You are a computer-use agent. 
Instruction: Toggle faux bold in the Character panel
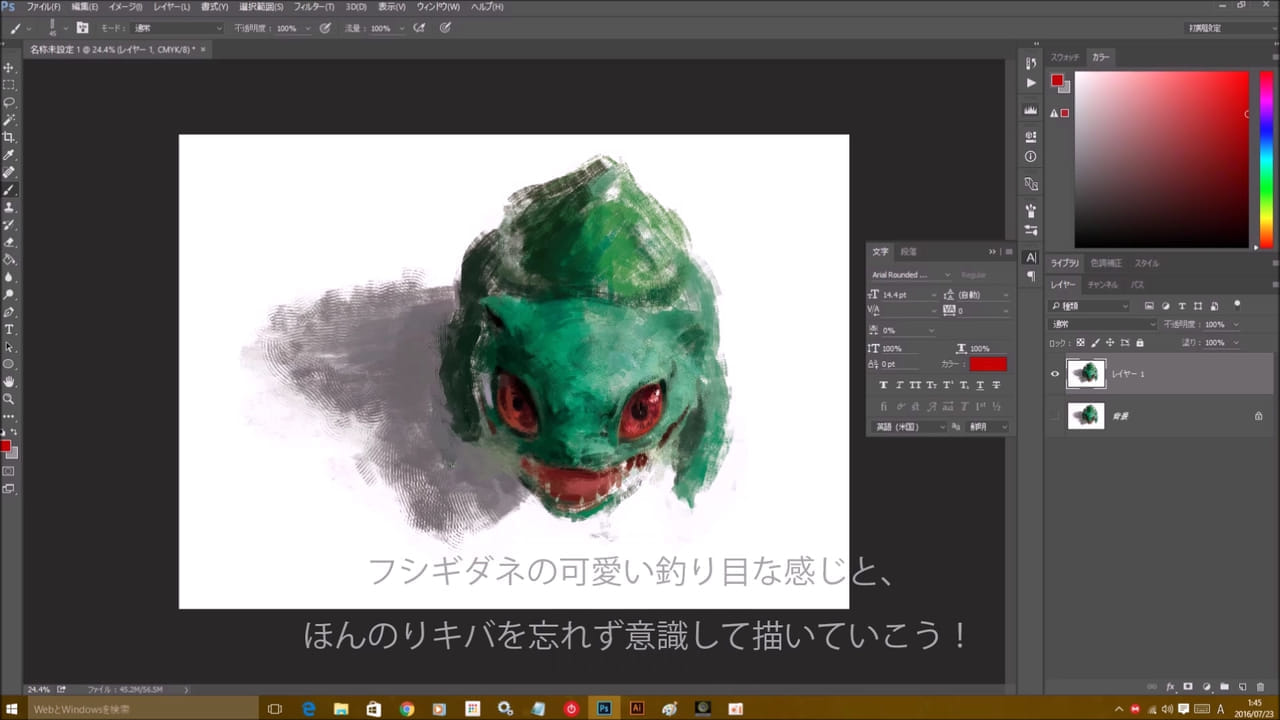tap(883, 385)
